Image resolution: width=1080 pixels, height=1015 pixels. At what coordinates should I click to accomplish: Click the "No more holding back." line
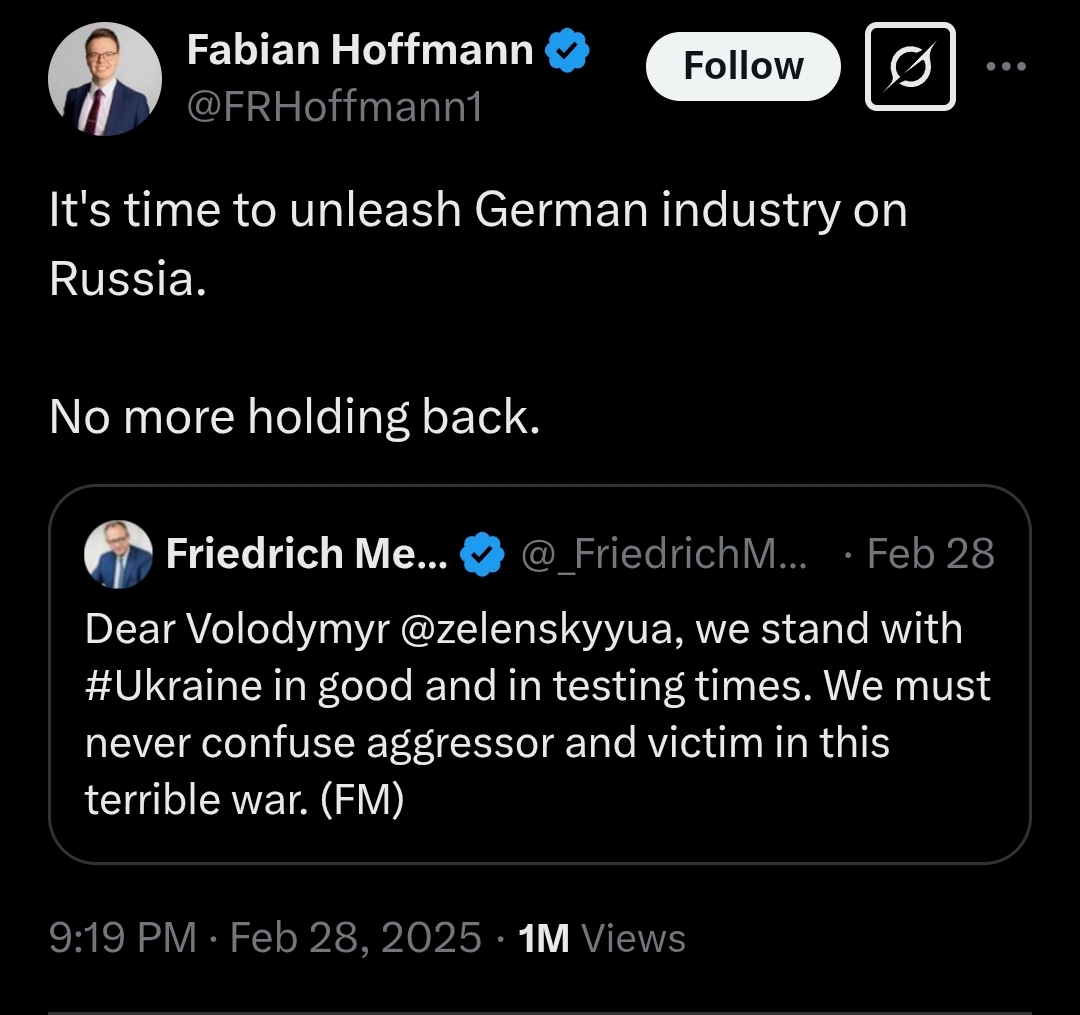click(x=294, y=416)
